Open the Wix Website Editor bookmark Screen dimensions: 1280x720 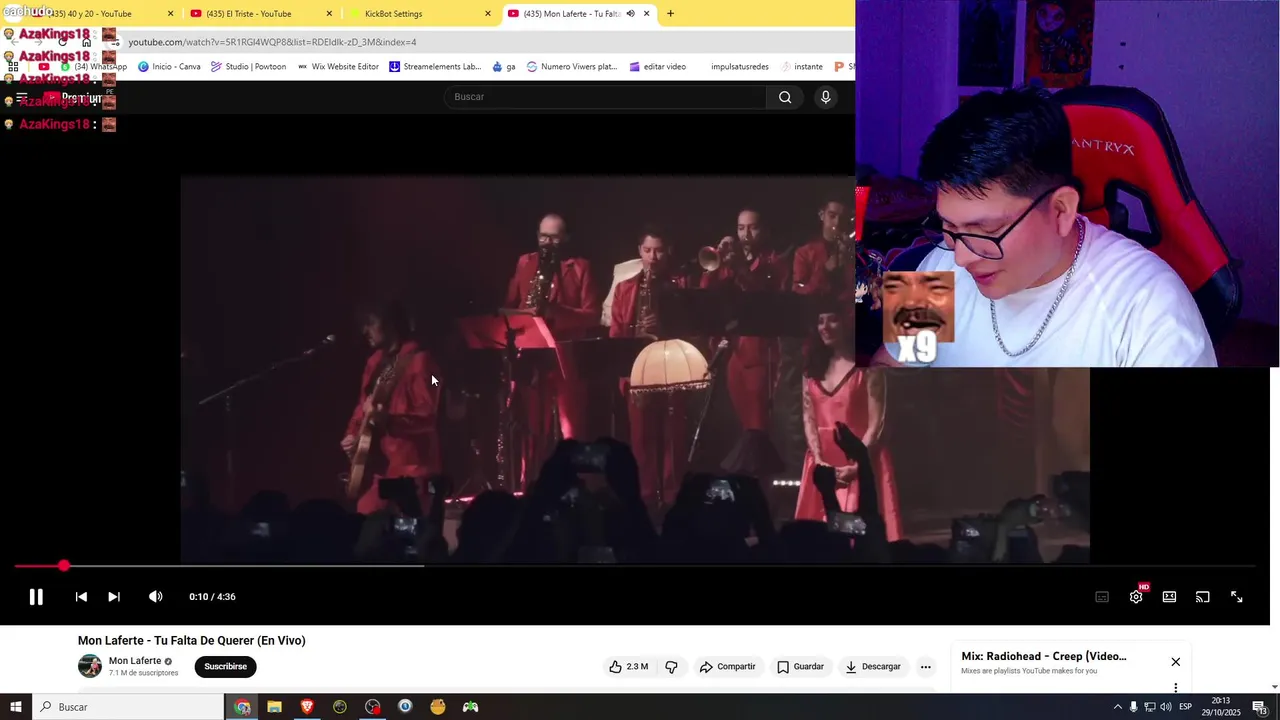(x=337, y=67)
